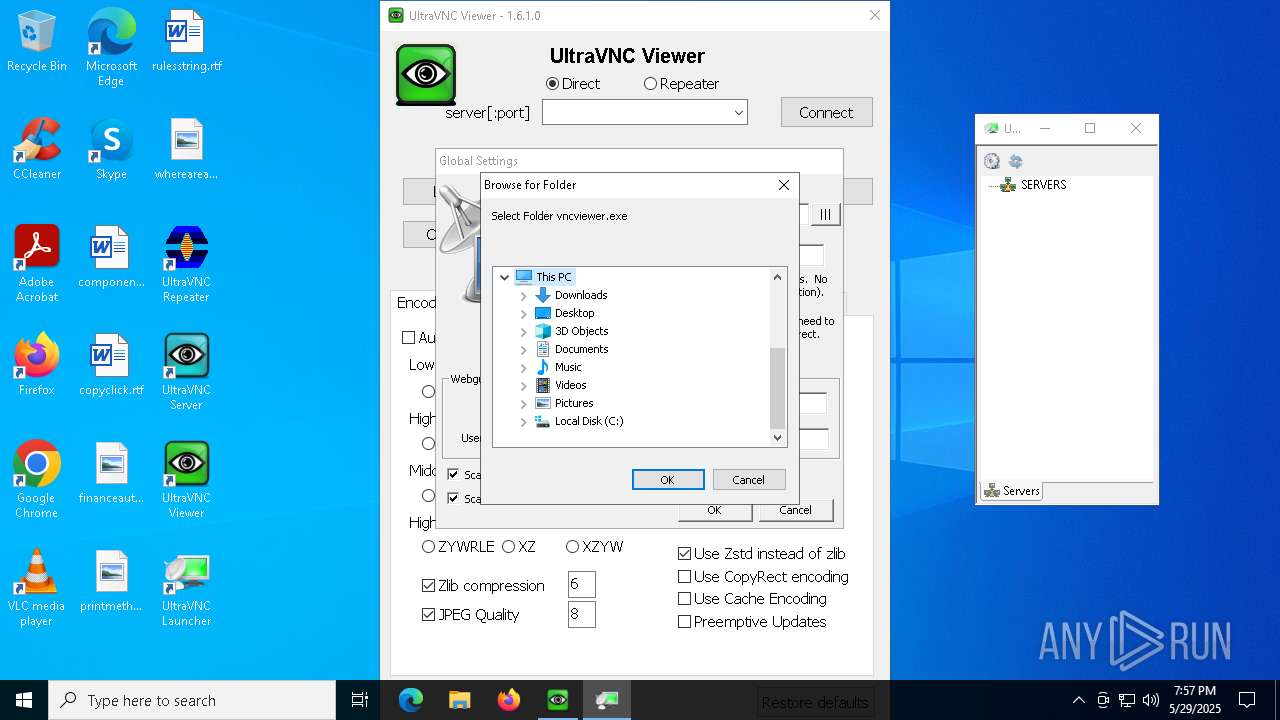Open the Windows Start menu
Screen dimensions: 1280x720
[x=24, y=700]
